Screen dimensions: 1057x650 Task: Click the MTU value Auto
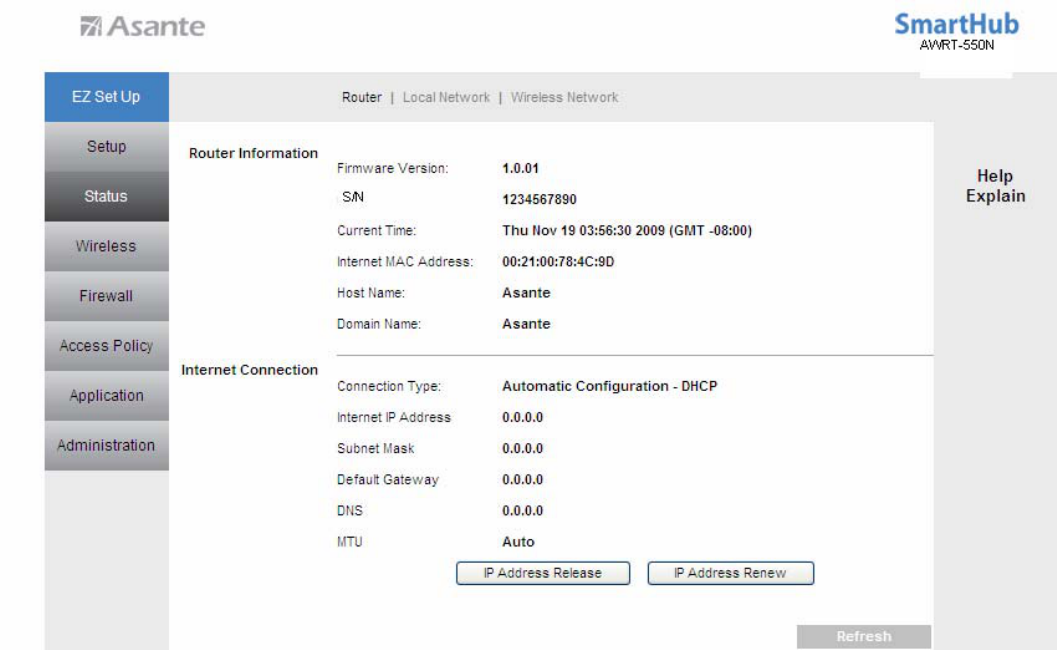click(518, 541)
